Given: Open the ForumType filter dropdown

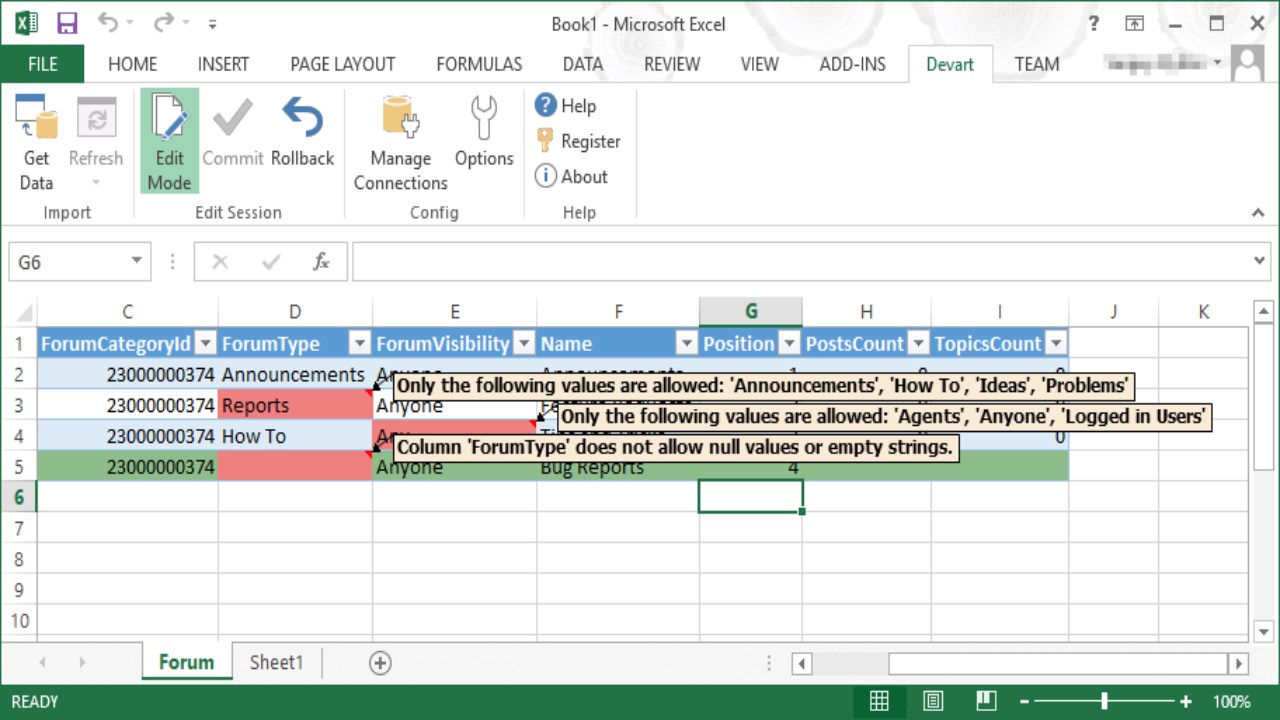Looking at the screenshot, I should tap(359, 344).
